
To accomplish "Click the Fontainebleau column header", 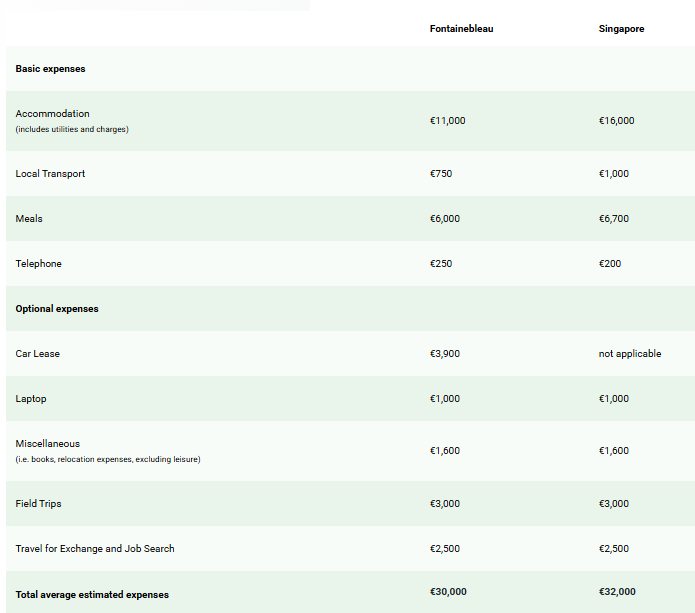I will (461, 29).
